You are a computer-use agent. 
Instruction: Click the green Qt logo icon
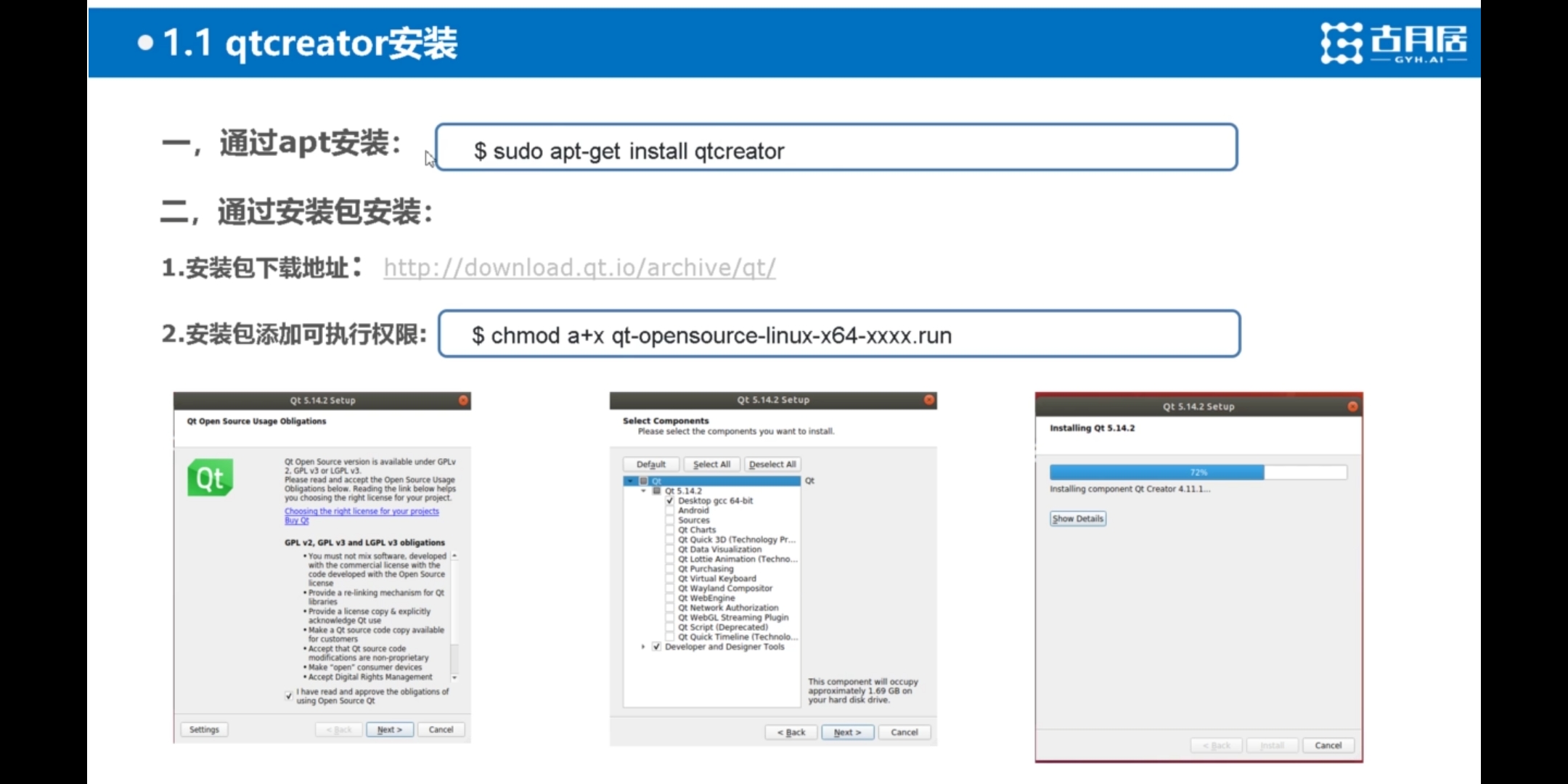210,478
